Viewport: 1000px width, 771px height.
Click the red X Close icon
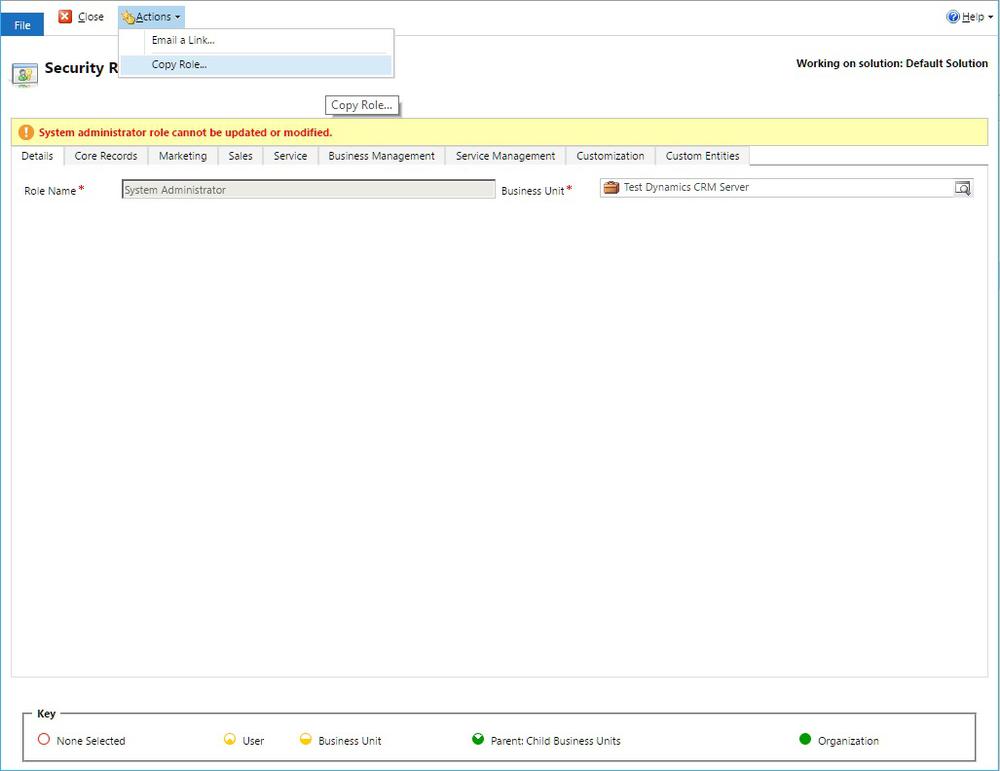click(63, 16)
